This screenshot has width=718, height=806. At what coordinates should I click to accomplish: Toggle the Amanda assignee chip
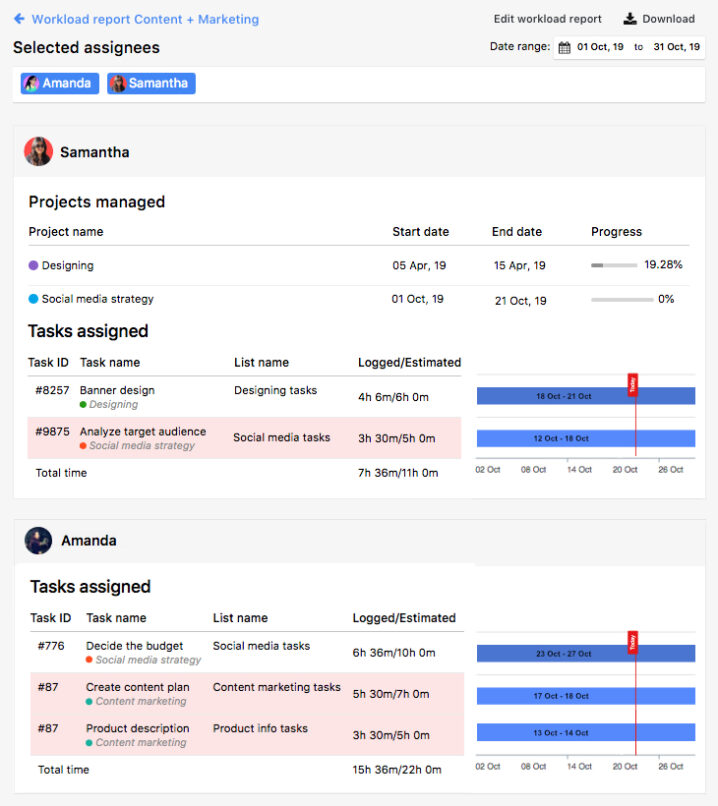(x=58, y=83)
